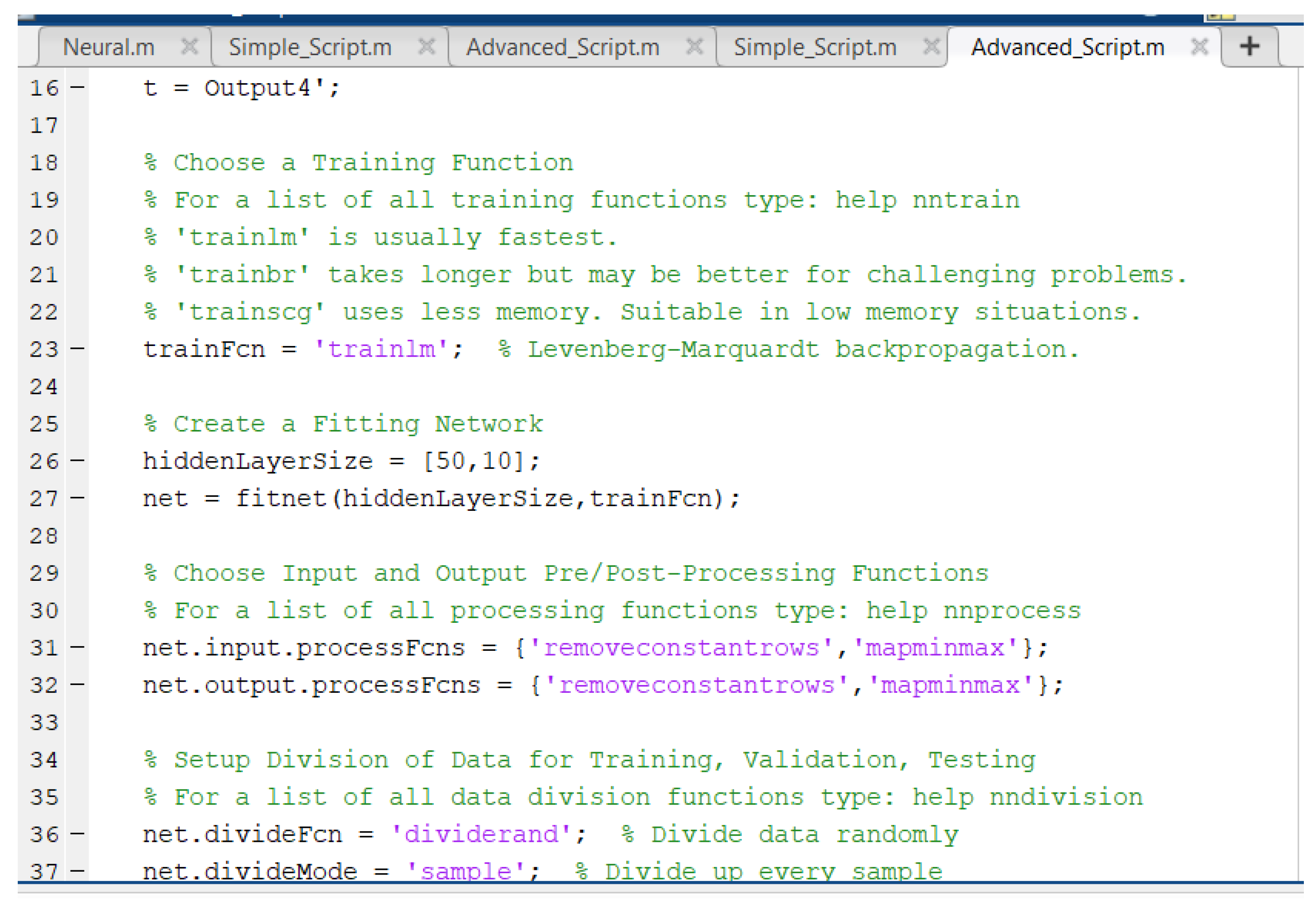The image size is (1316, 903).
Task: Close the active Advanced_Script.m tab
Action: tap(1199, 46)
